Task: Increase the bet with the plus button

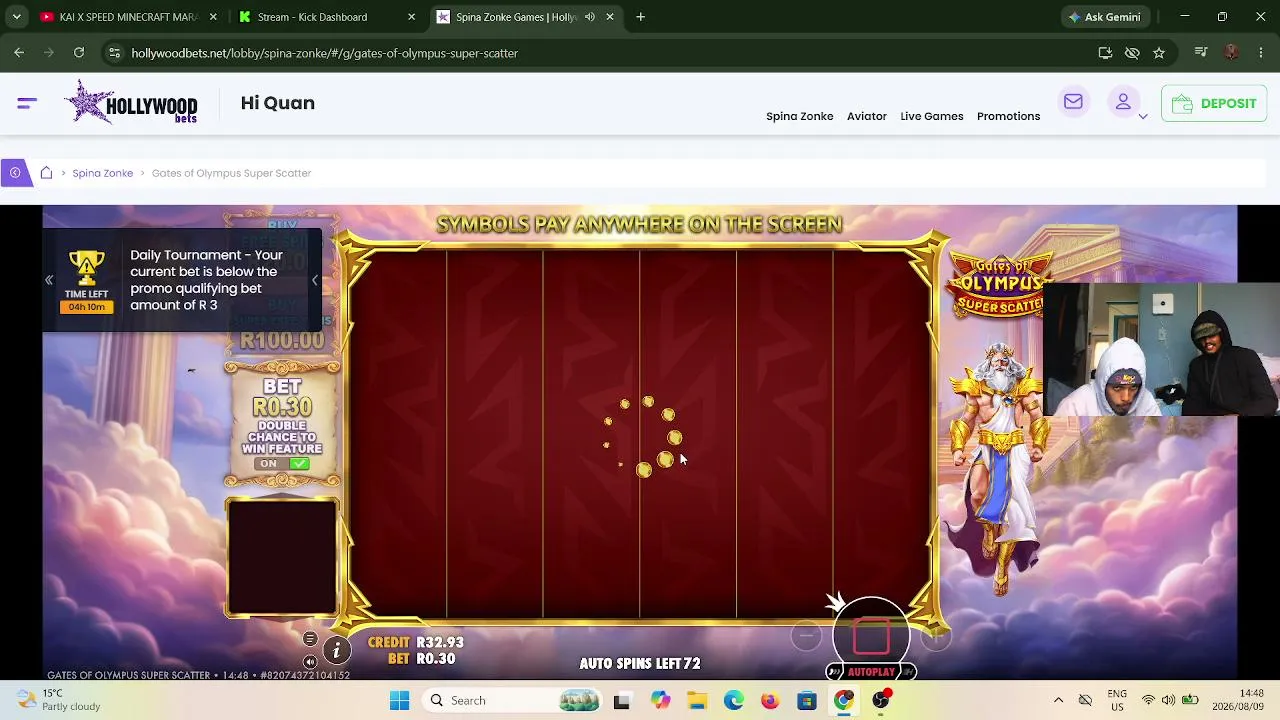Action: coord(936,635)
